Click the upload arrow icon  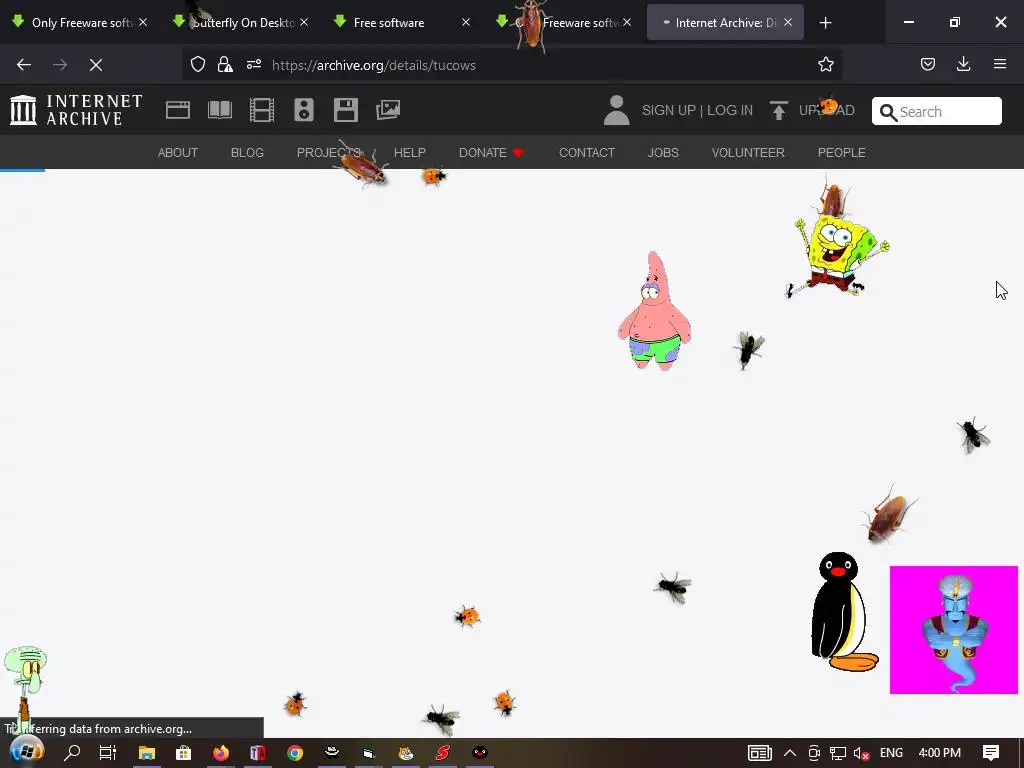(x=778, y=110)
